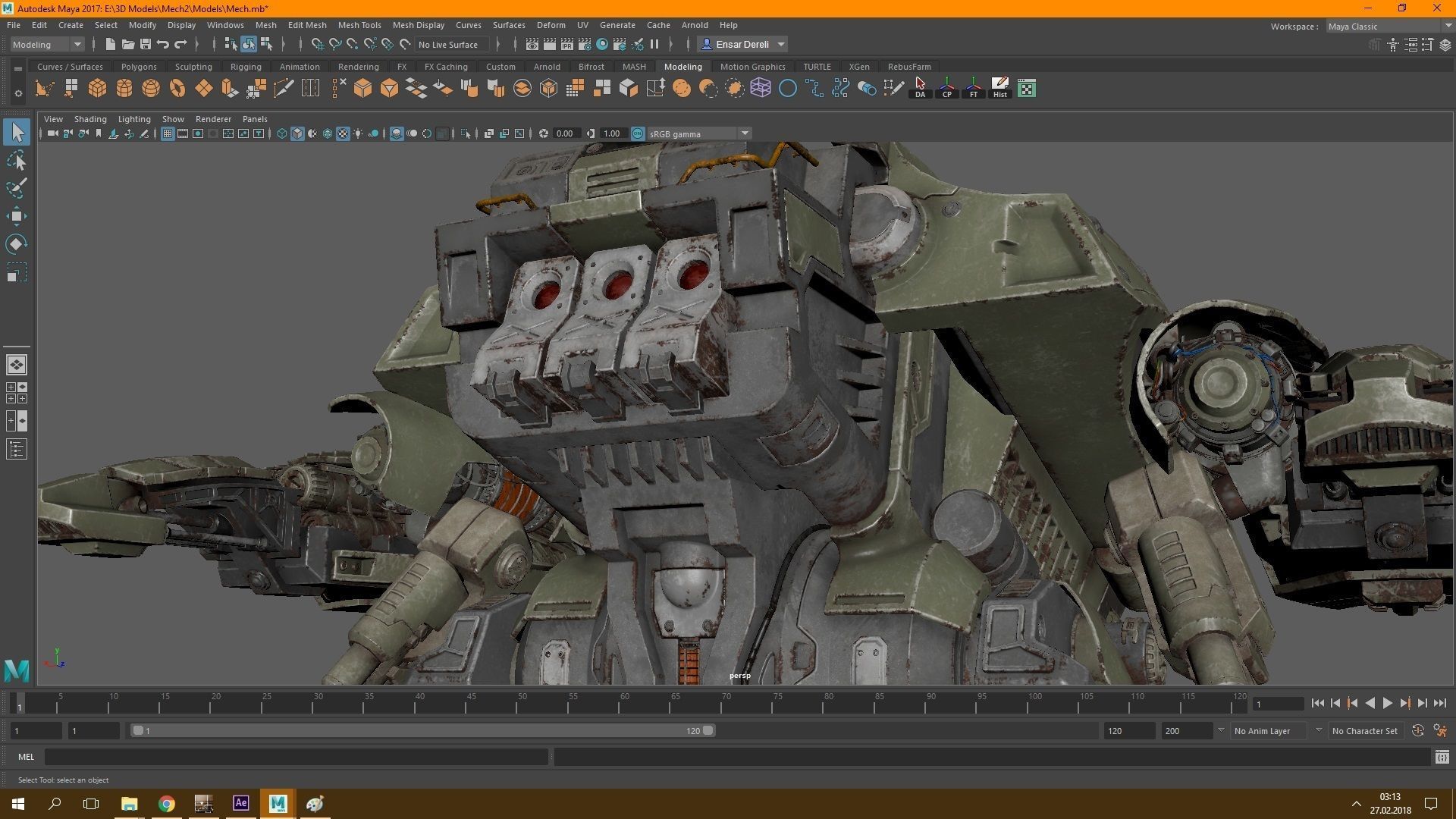1456x819 pixels.
Task: Switch to the Rigging shelf tab
Action: [x=246, y=67]
